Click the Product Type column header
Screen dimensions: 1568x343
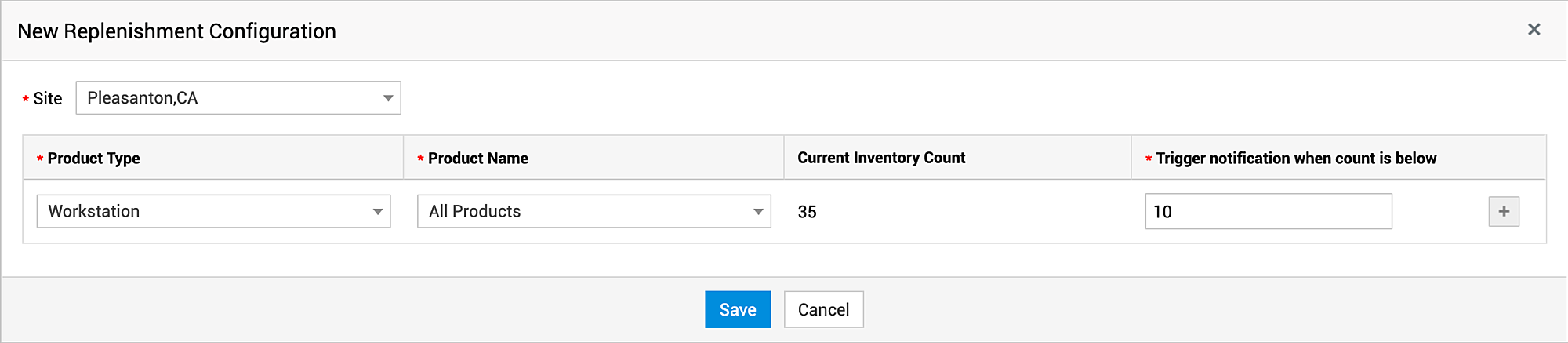(x=93, y=159)
